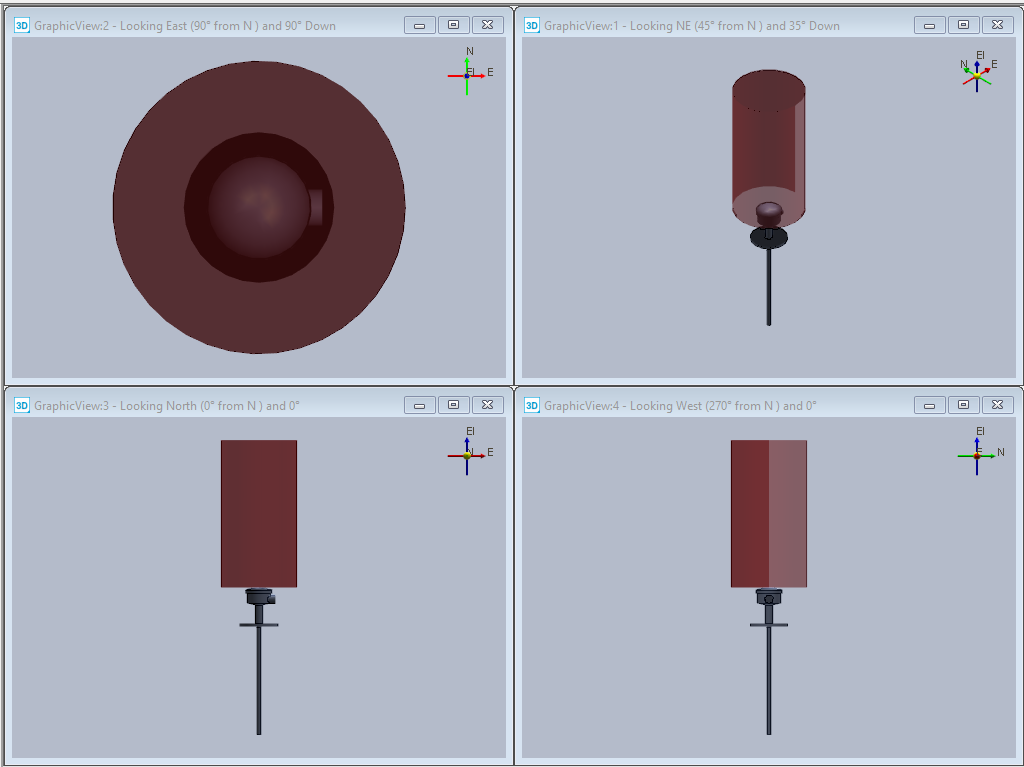Maximize the GraphicView:2 Looking East window
The image size is (1024, 767).
[453, 25]
